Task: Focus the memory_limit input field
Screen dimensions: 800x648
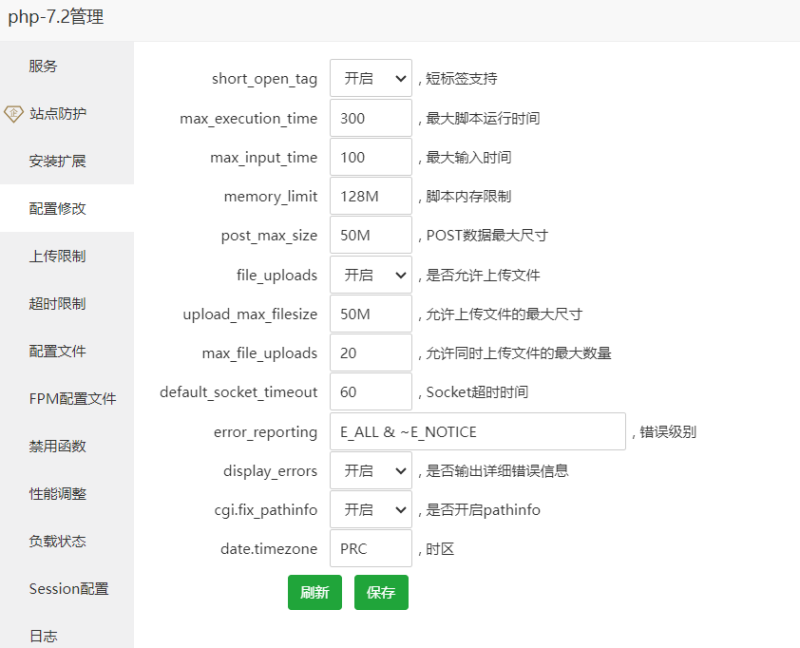Action: point(371,196)
